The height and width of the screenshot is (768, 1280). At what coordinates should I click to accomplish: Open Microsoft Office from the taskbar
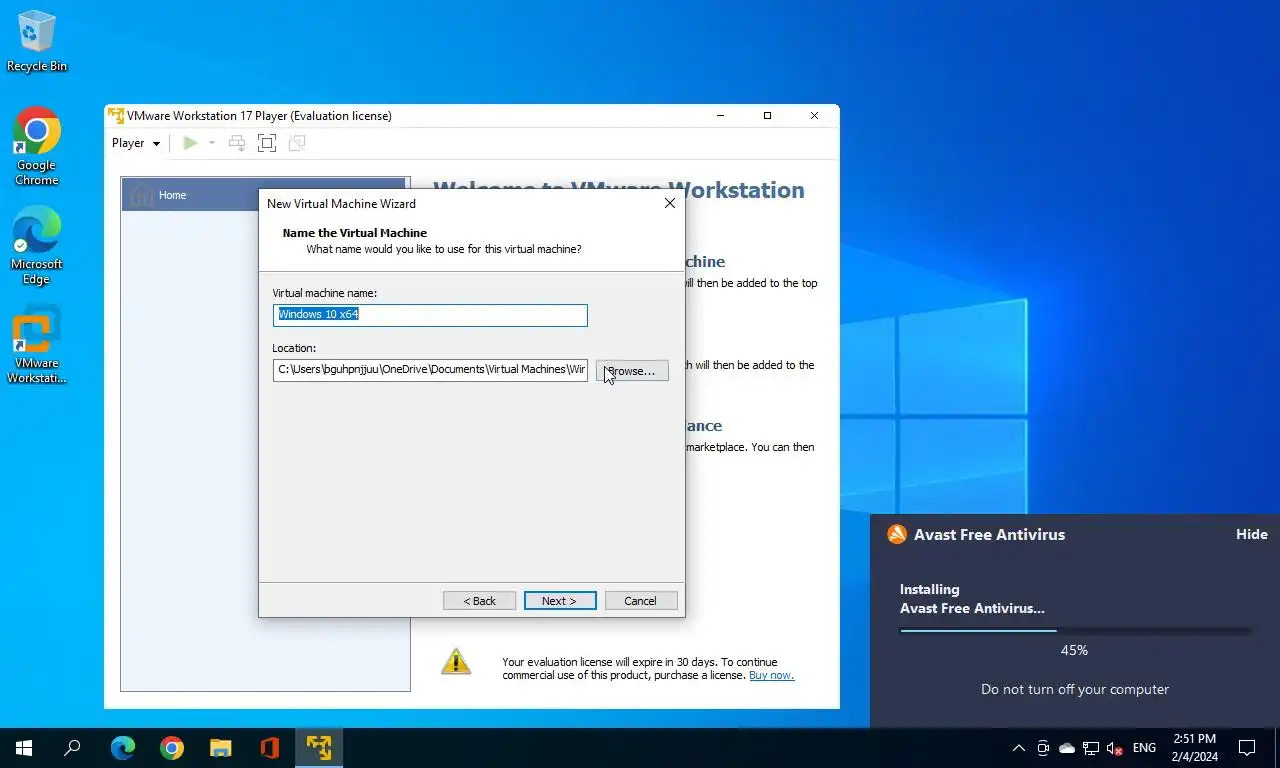click(x=270, y=748)
